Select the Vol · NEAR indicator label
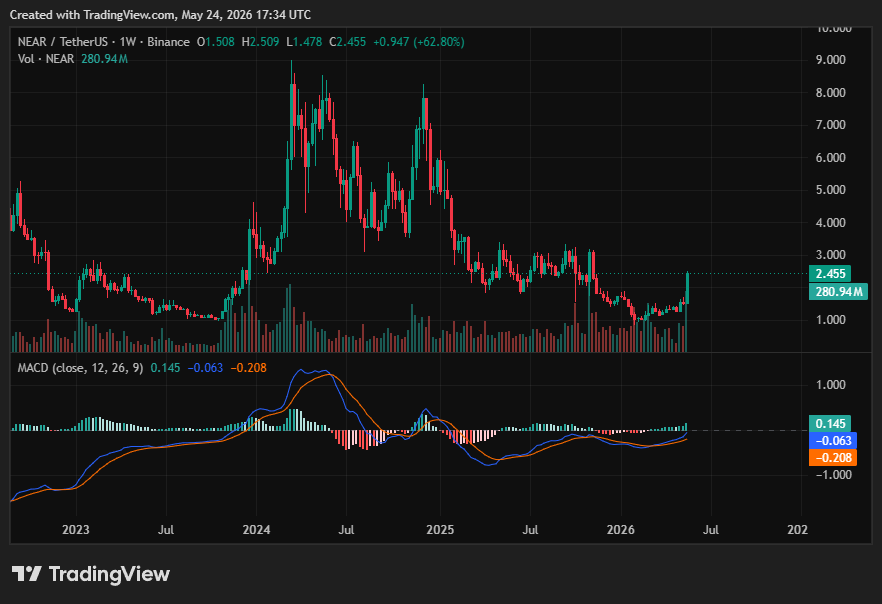 46,58
